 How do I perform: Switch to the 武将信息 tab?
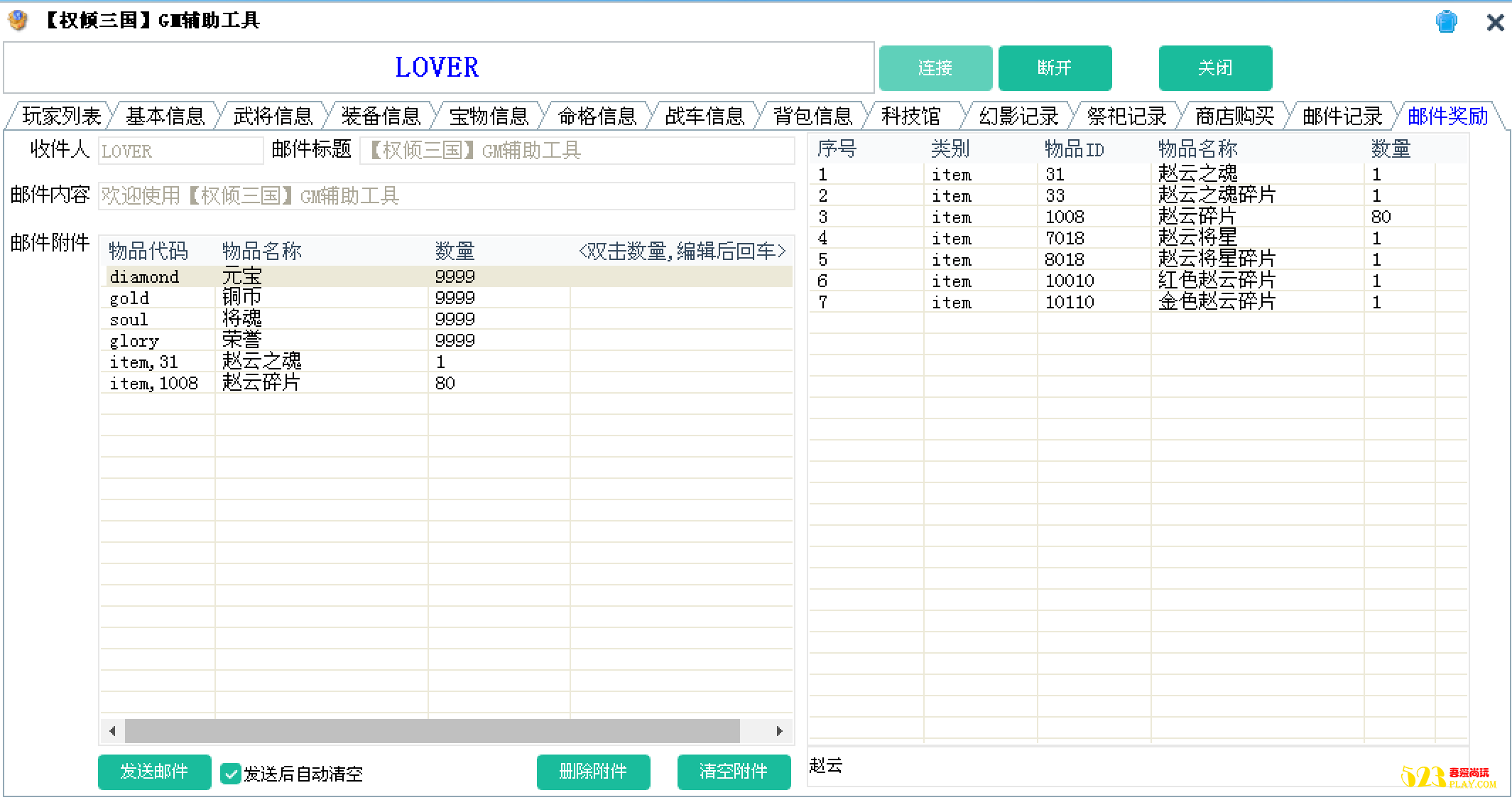point(273,116)
